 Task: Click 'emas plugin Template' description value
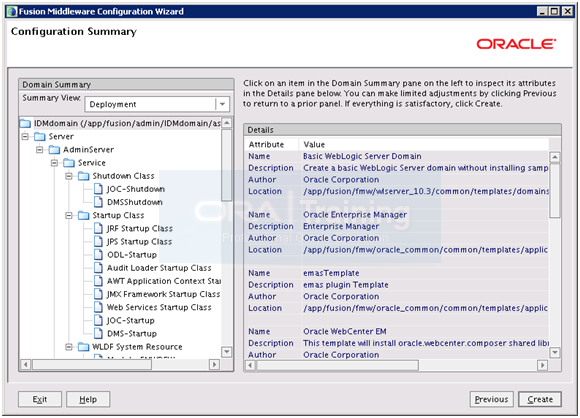345,285
